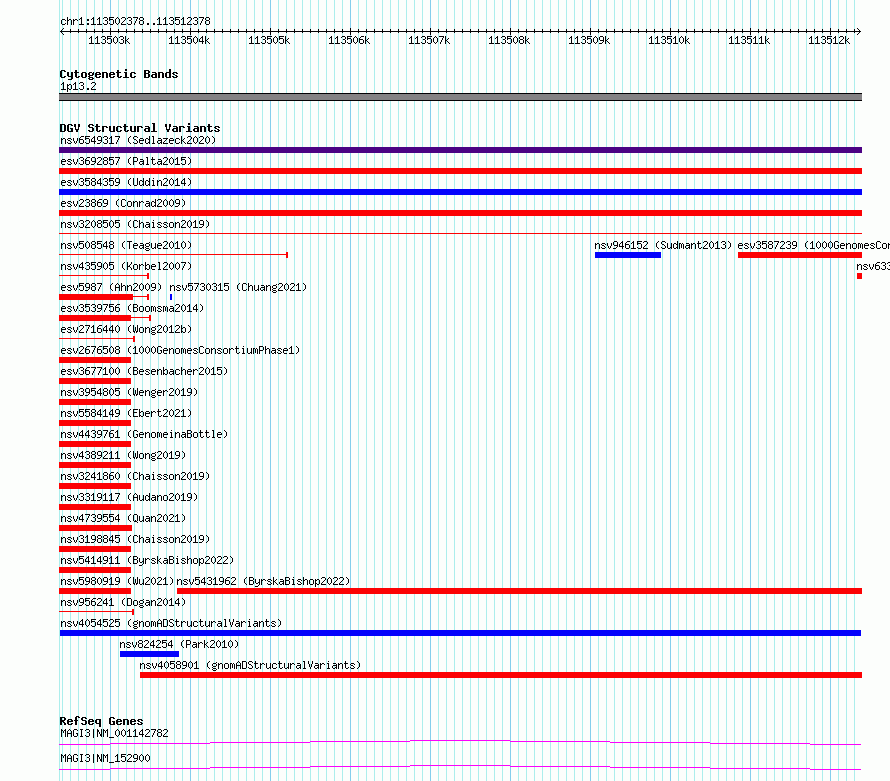This screenshot has height=781, width=890.
Task: Open nsv824254 (Park2010) label
Action: point(179,644)
